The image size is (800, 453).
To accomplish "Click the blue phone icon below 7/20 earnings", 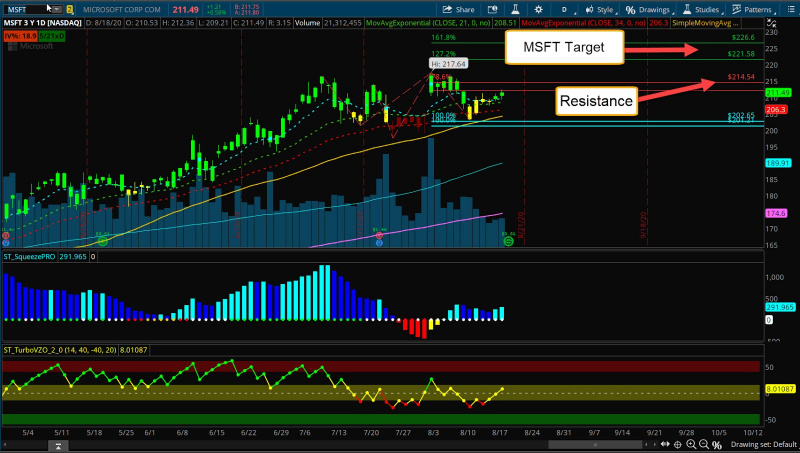I will [379, 243].
